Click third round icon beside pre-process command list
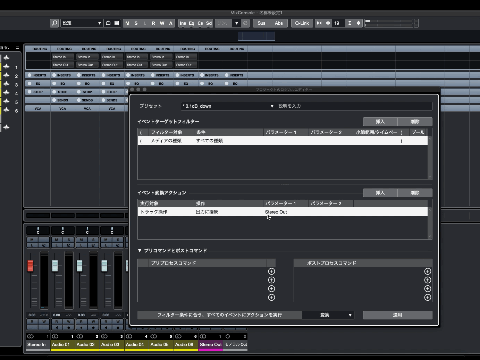Viewport: 480px width, 360px height. pyautogui.click(x=271, y=289)
